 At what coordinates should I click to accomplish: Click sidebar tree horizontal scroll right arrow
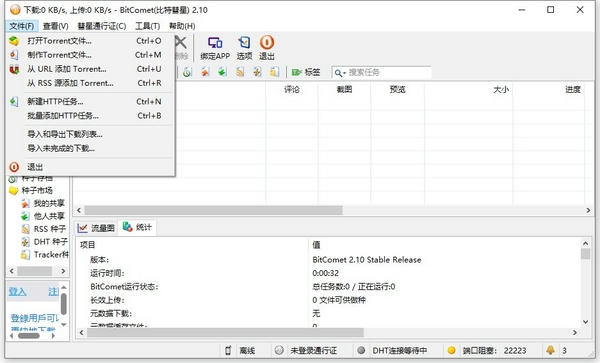click(x=63, y=271)
